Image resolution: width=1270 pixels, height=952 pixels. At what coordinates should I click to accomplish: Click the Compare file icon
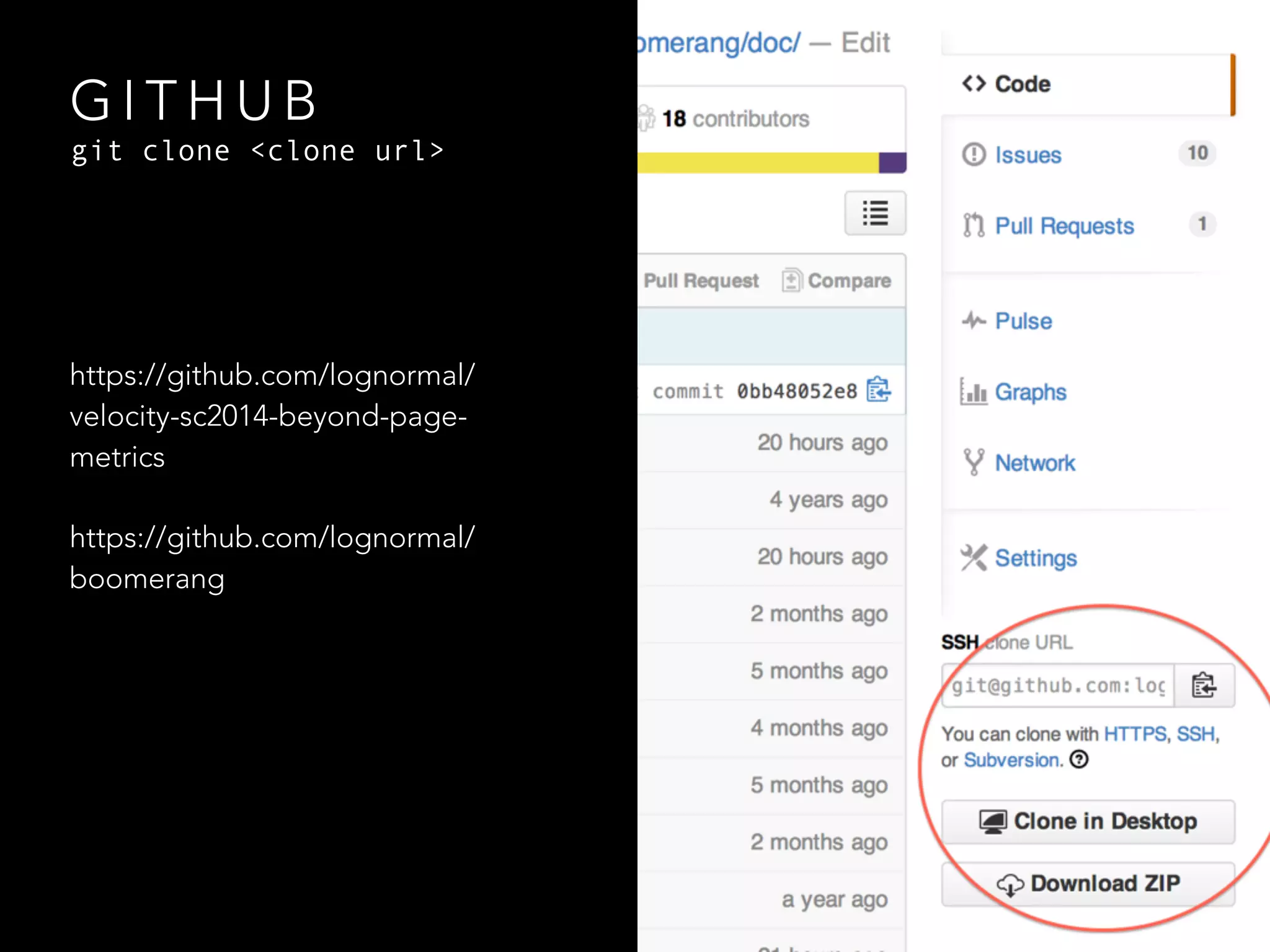pos(791,280)
